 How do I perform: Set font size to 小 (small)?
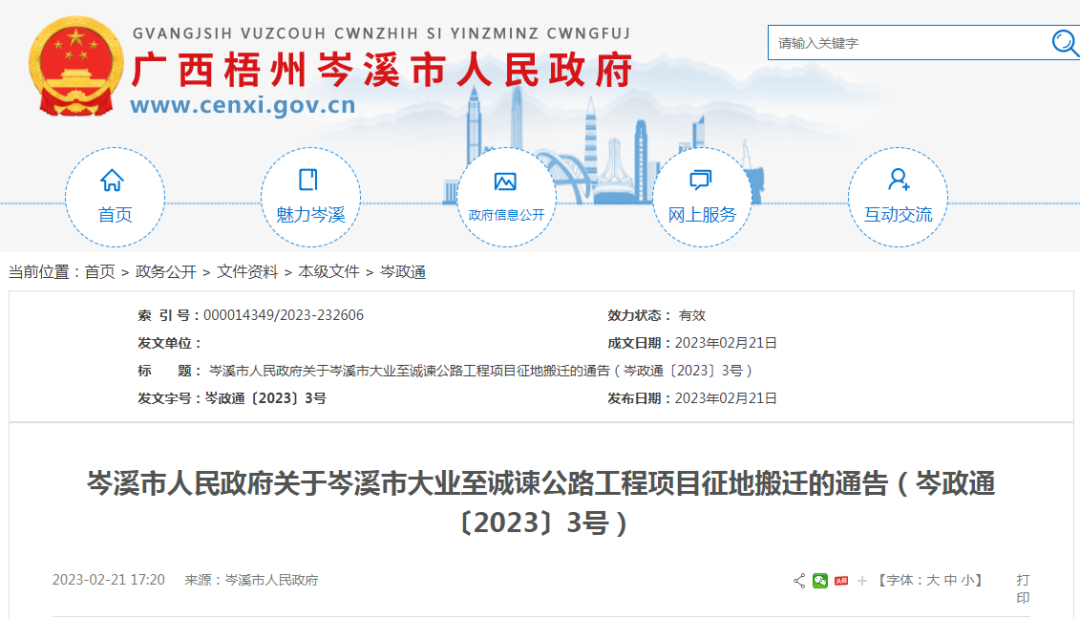point(967,580)
